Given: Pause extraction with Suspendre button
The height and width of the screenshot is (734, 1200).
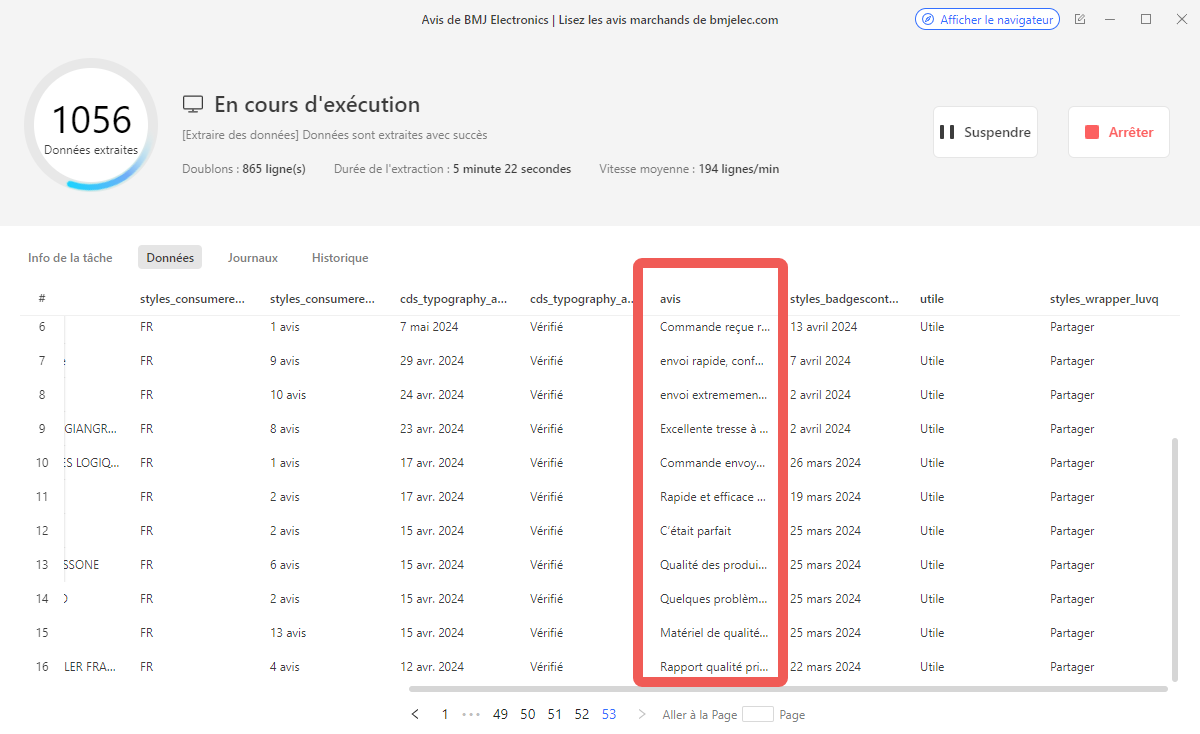Looking at the screenshot, I should point(985,132).
